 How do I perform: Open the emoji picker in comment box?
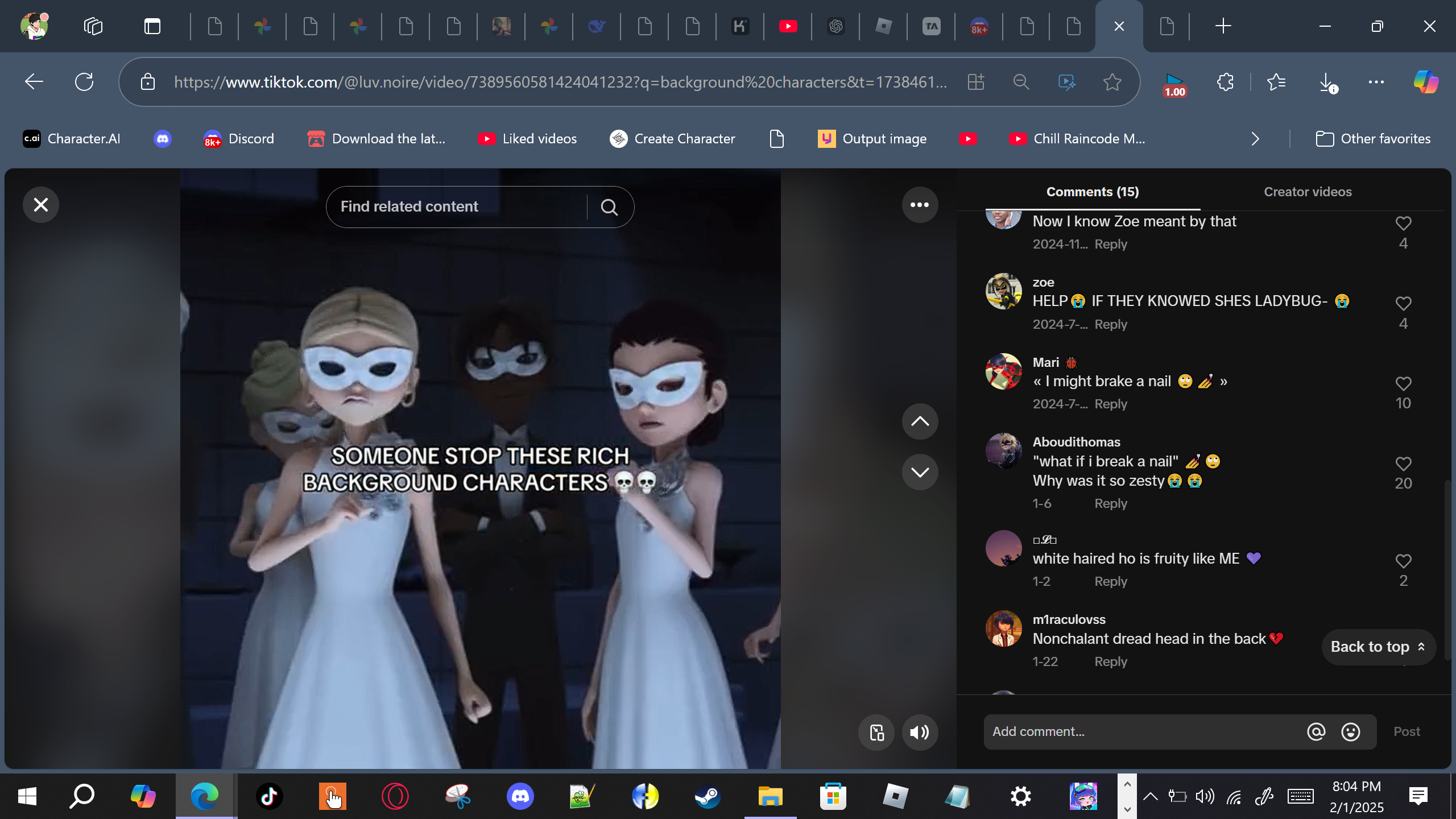coord(1350,732)
